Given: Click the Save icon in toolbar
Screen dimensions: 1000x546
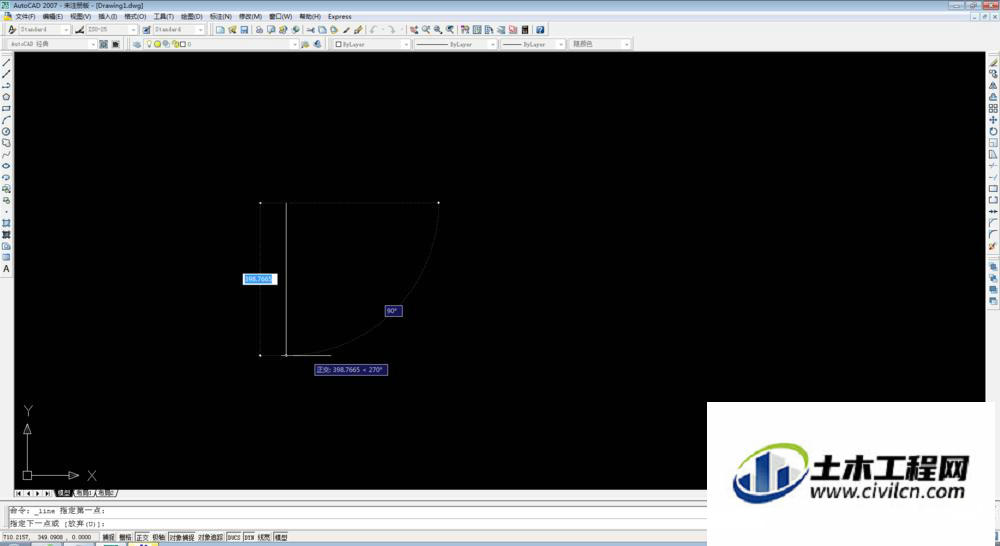Looking at the screenshot, I should pyautogui.click(x=244, y=30).
